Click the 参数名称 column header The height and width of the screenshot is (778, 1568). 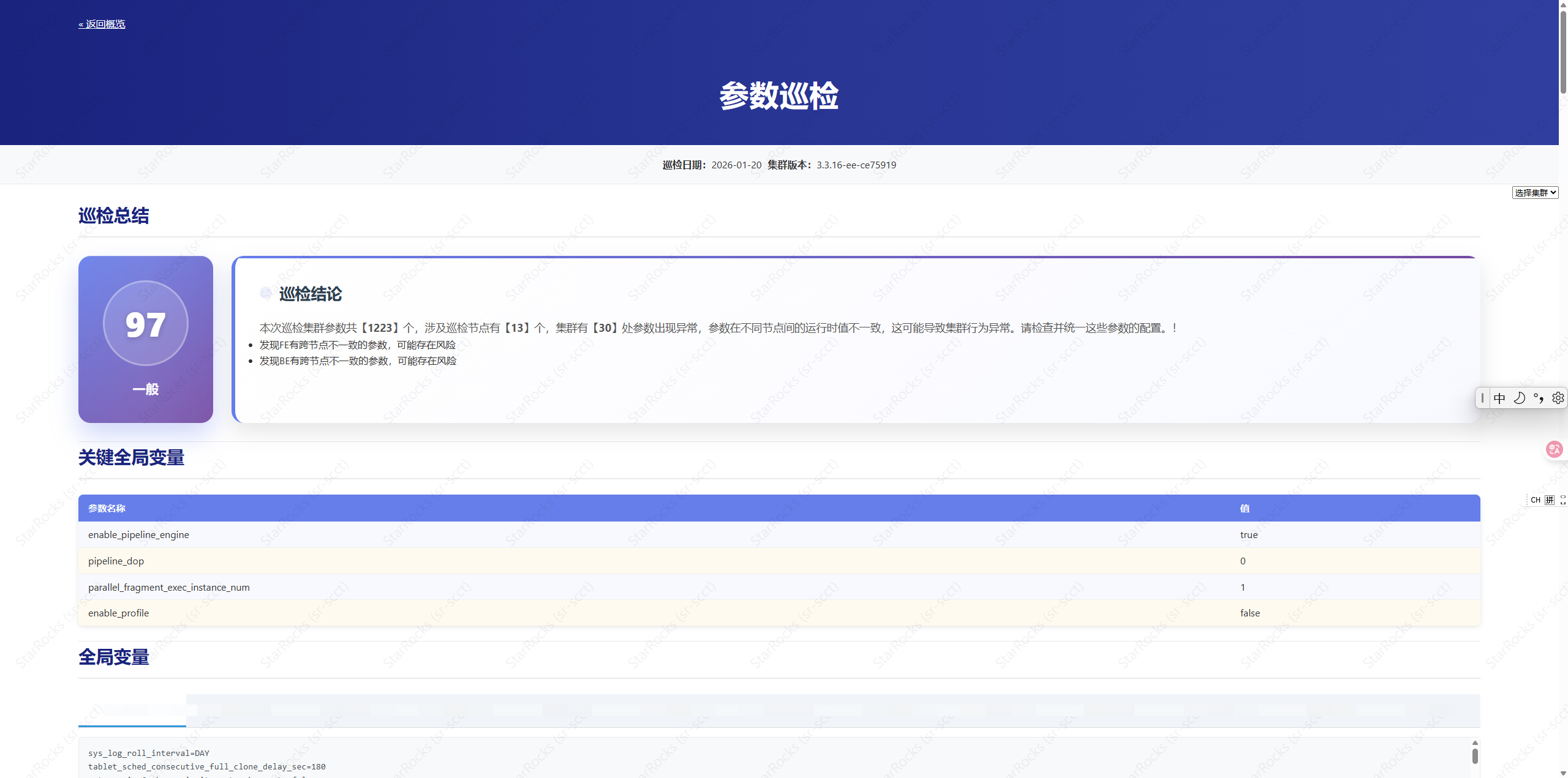point(107,509)
